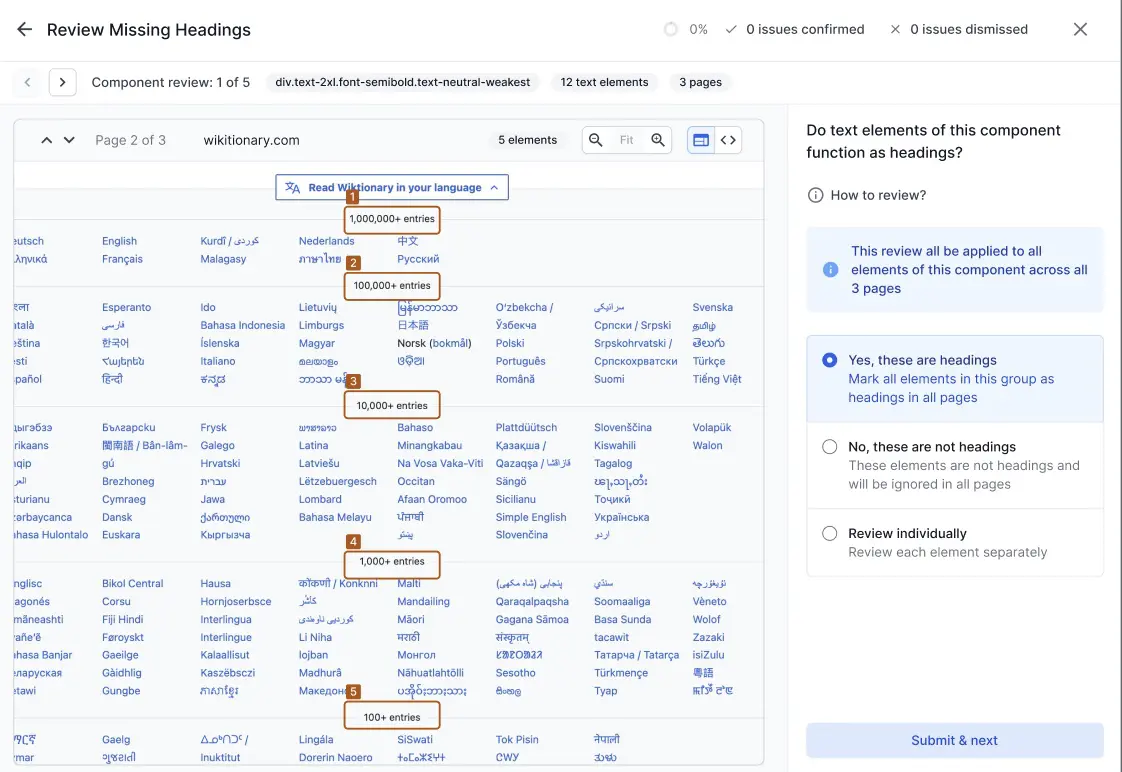
Task: Click the '3 pages' pill
Action: [x=699, y=82]
